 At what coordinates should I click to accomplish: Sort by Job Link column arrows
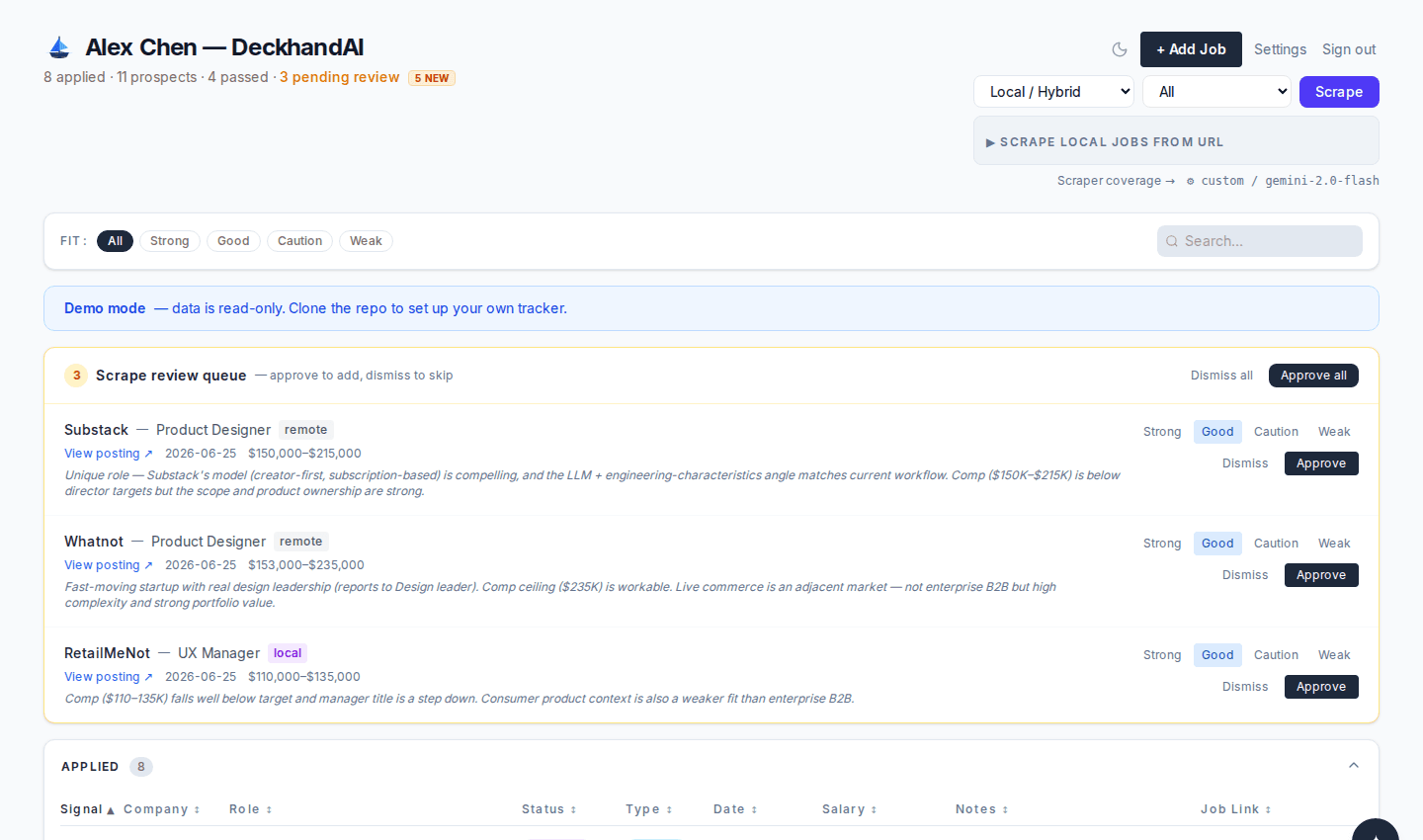[x=1268, y=809]
